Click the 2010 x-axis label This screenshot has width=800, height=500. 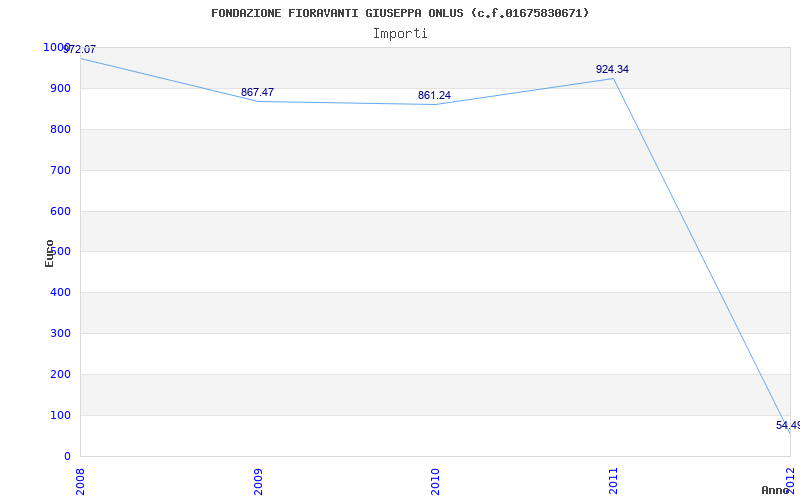click(x=435, y=481)
